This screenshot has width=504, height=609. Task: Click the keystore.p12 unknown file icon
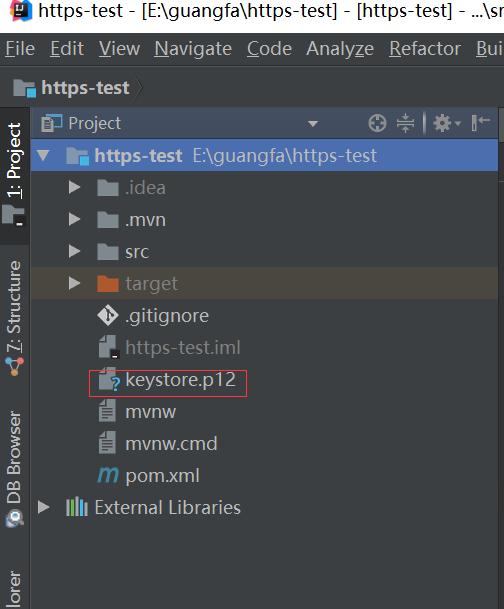(109, 379)
